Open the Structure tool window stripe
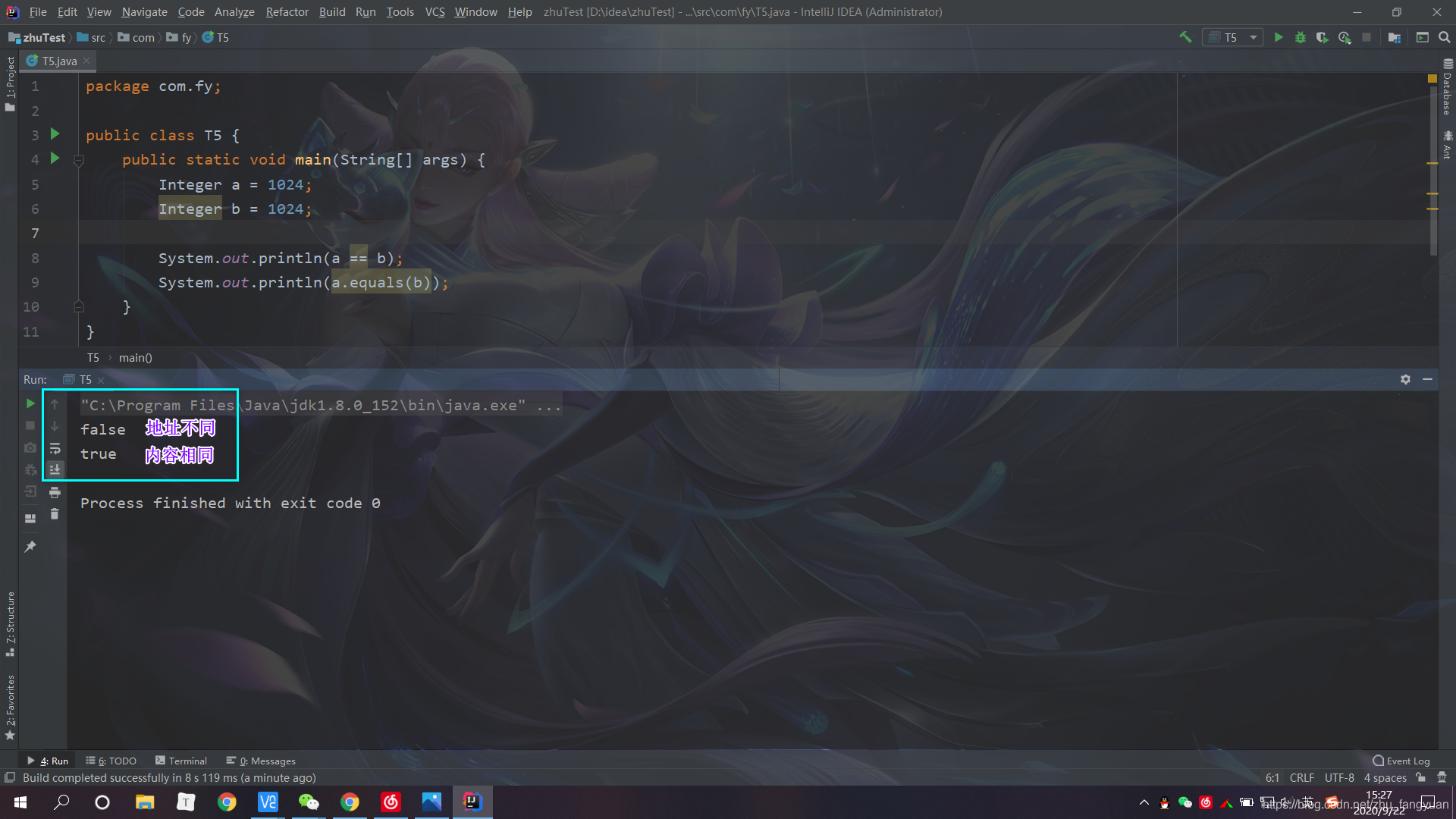 (x=10, y=623)
